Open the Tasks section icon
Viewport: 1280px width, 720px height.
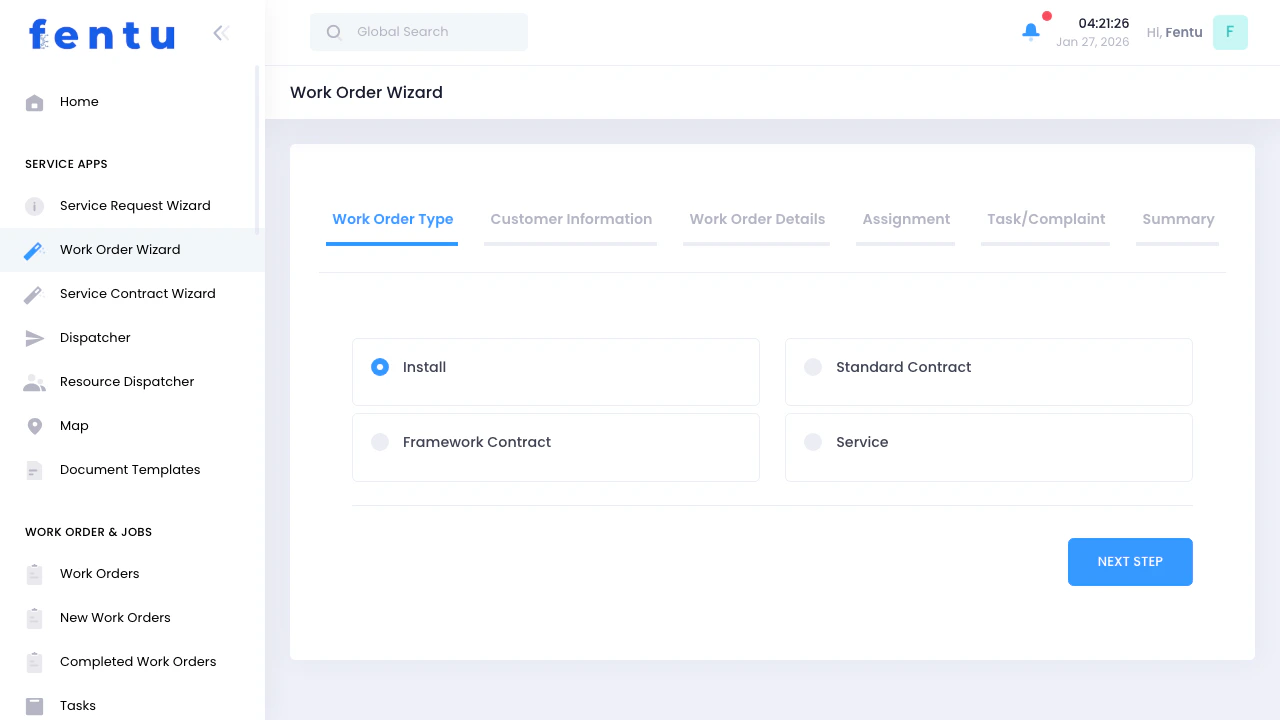34,705
